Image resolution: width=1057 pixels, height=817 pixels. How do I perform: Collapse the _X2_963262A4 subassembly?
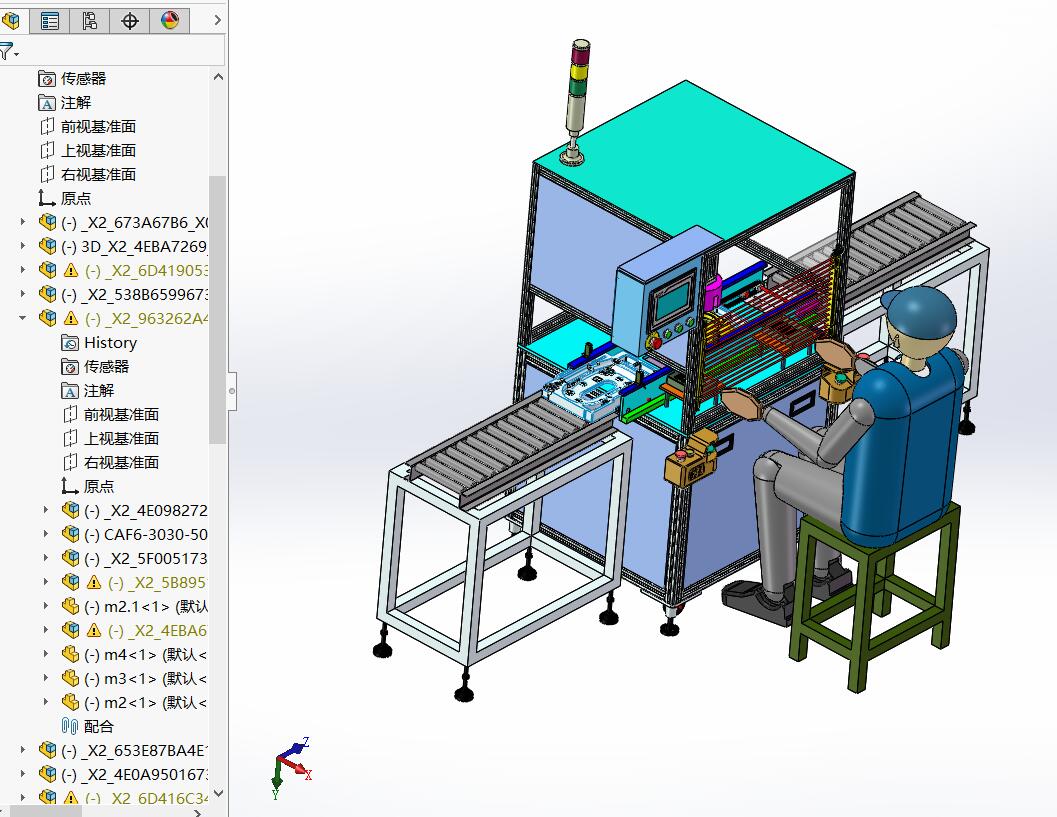(x=23, y=317)
